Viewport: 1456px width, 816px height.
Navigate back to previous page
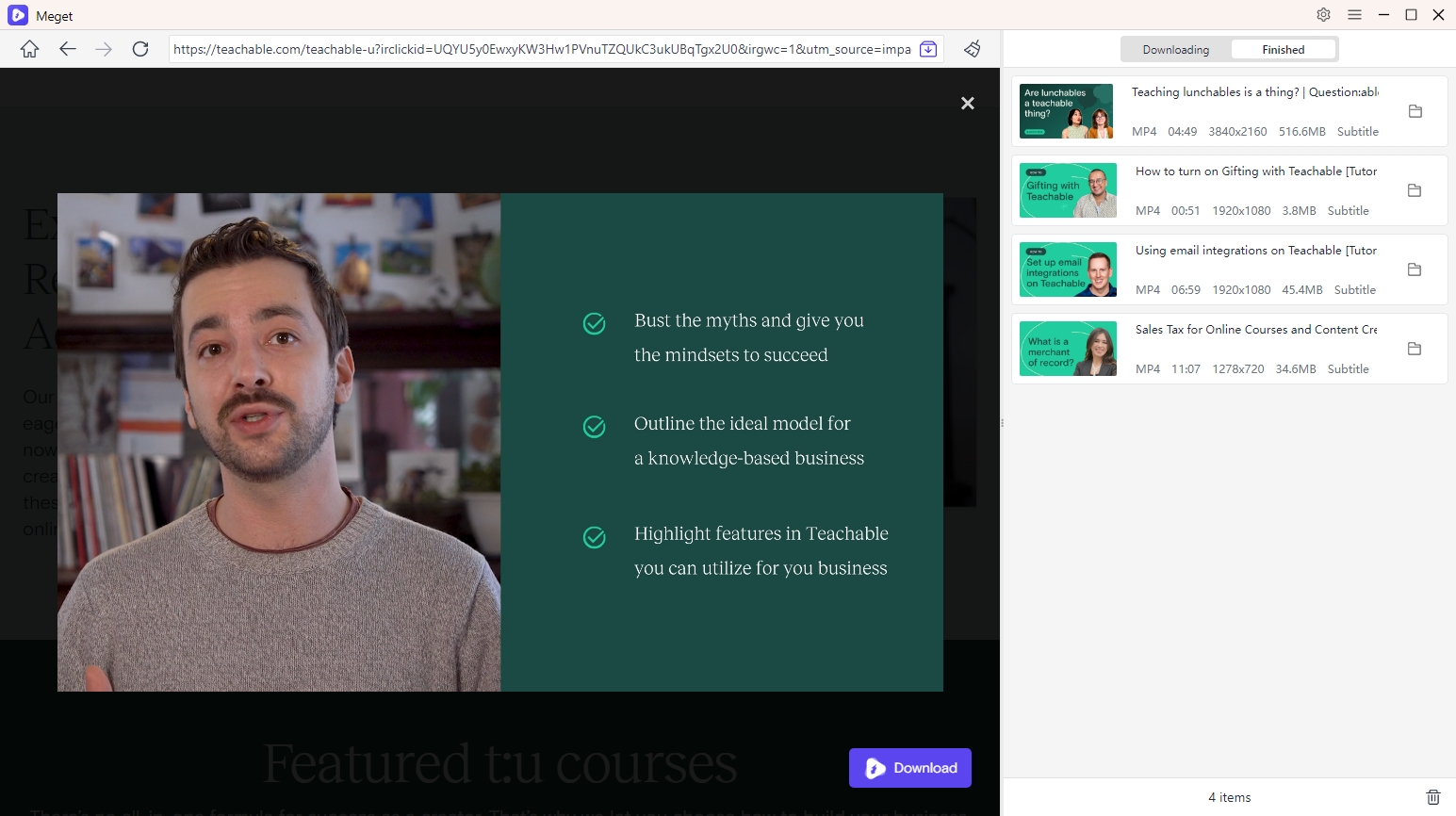point(67,49)
